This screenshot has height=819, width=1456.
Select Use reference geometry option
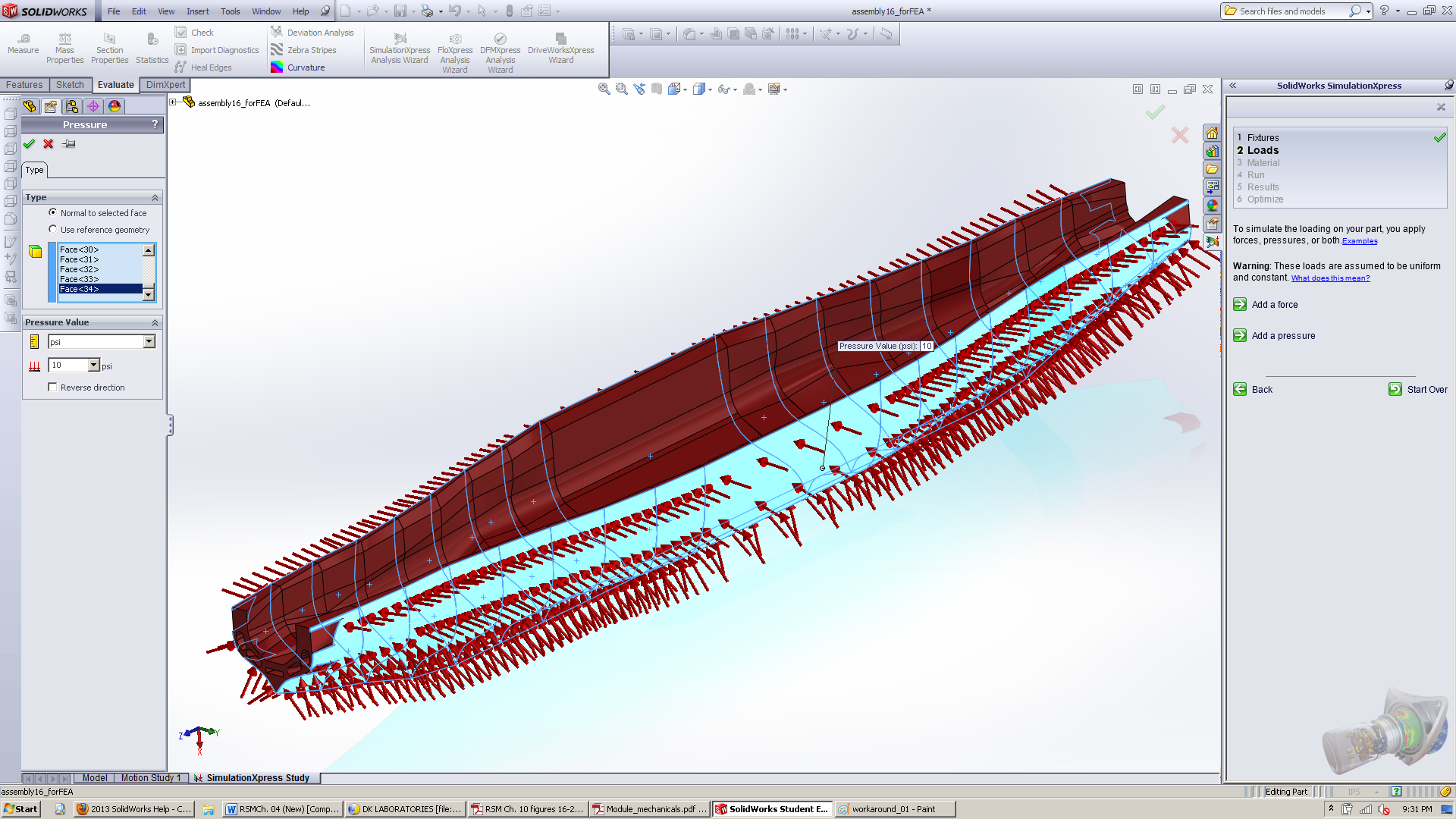[99, 230]
